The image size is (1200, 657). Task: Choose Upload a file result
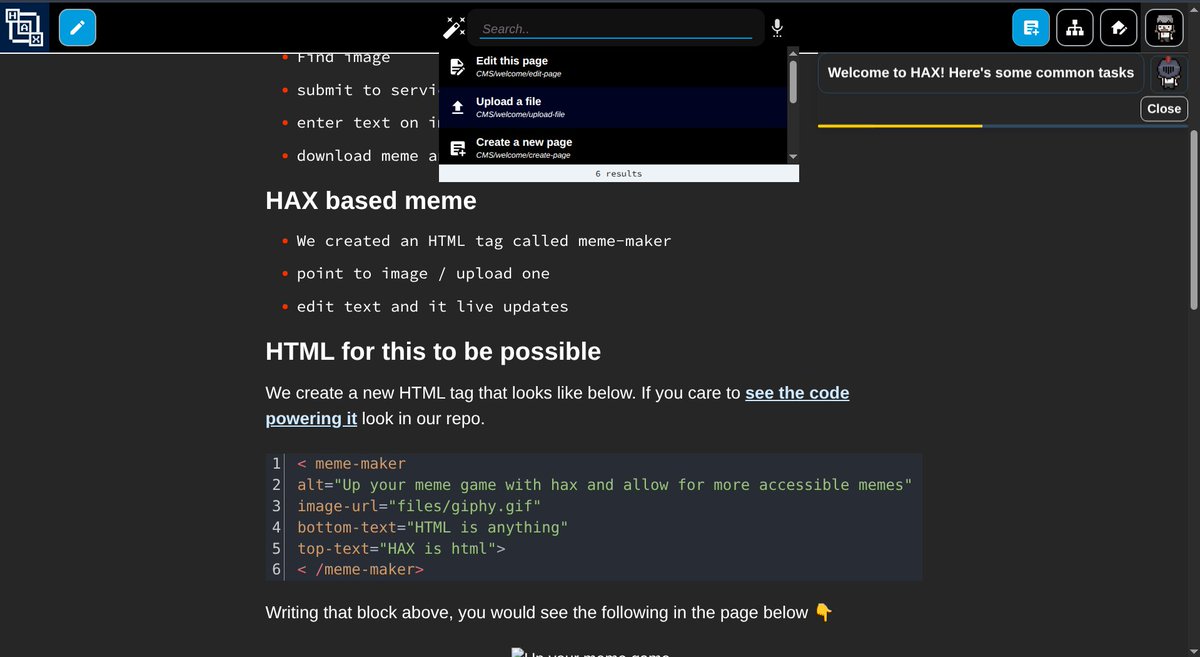coord(613,107)
